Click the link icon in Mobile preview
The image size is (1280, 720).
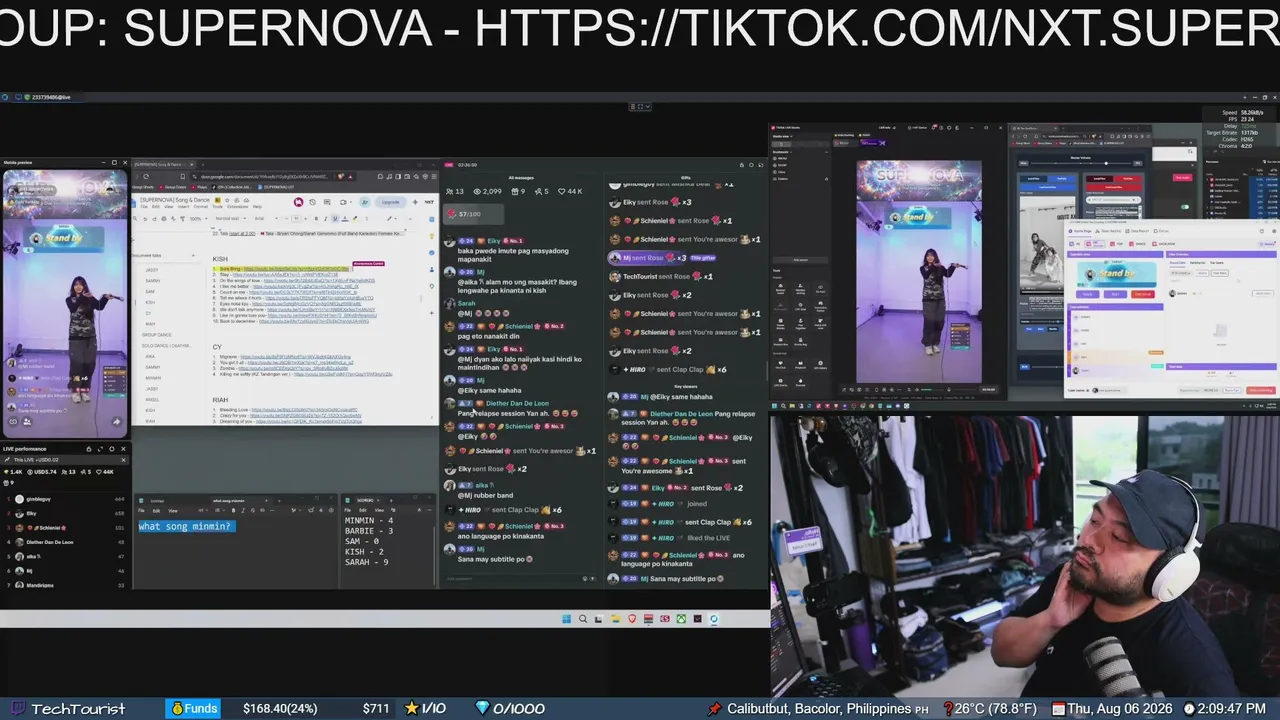13,421
